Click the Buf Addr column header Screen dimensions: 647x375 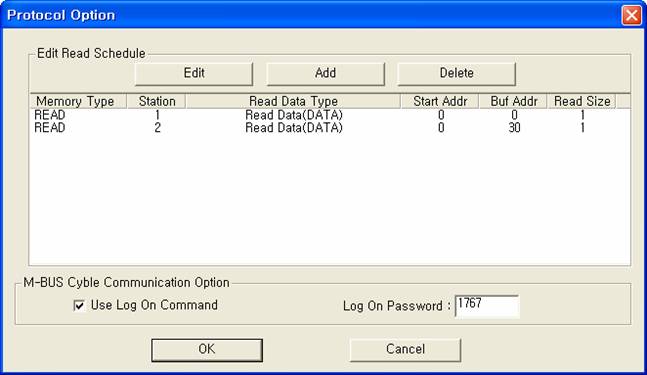[x=513, y=101]
